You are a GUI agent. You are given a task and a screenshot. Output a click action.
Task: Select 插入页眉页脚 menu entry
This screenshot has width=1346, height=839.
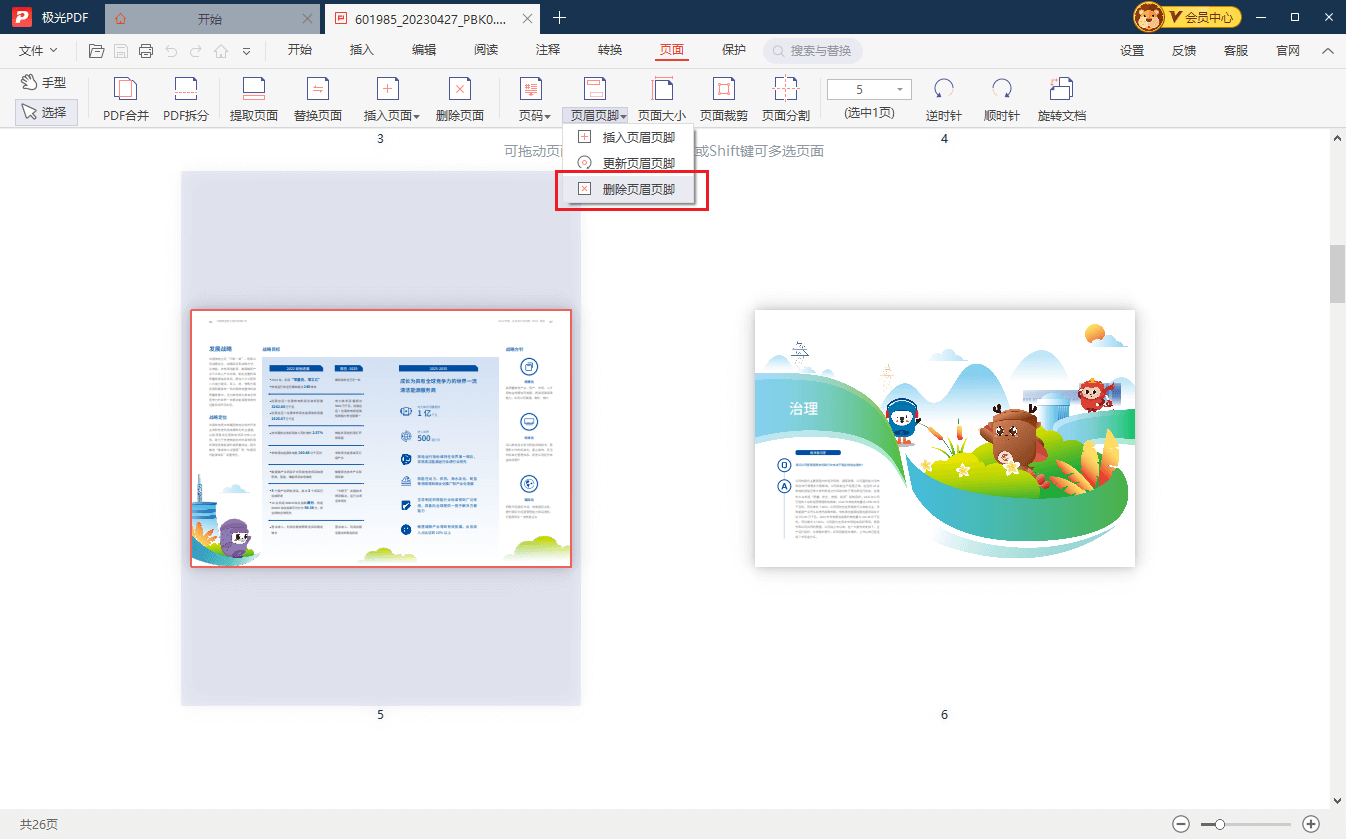638,138
